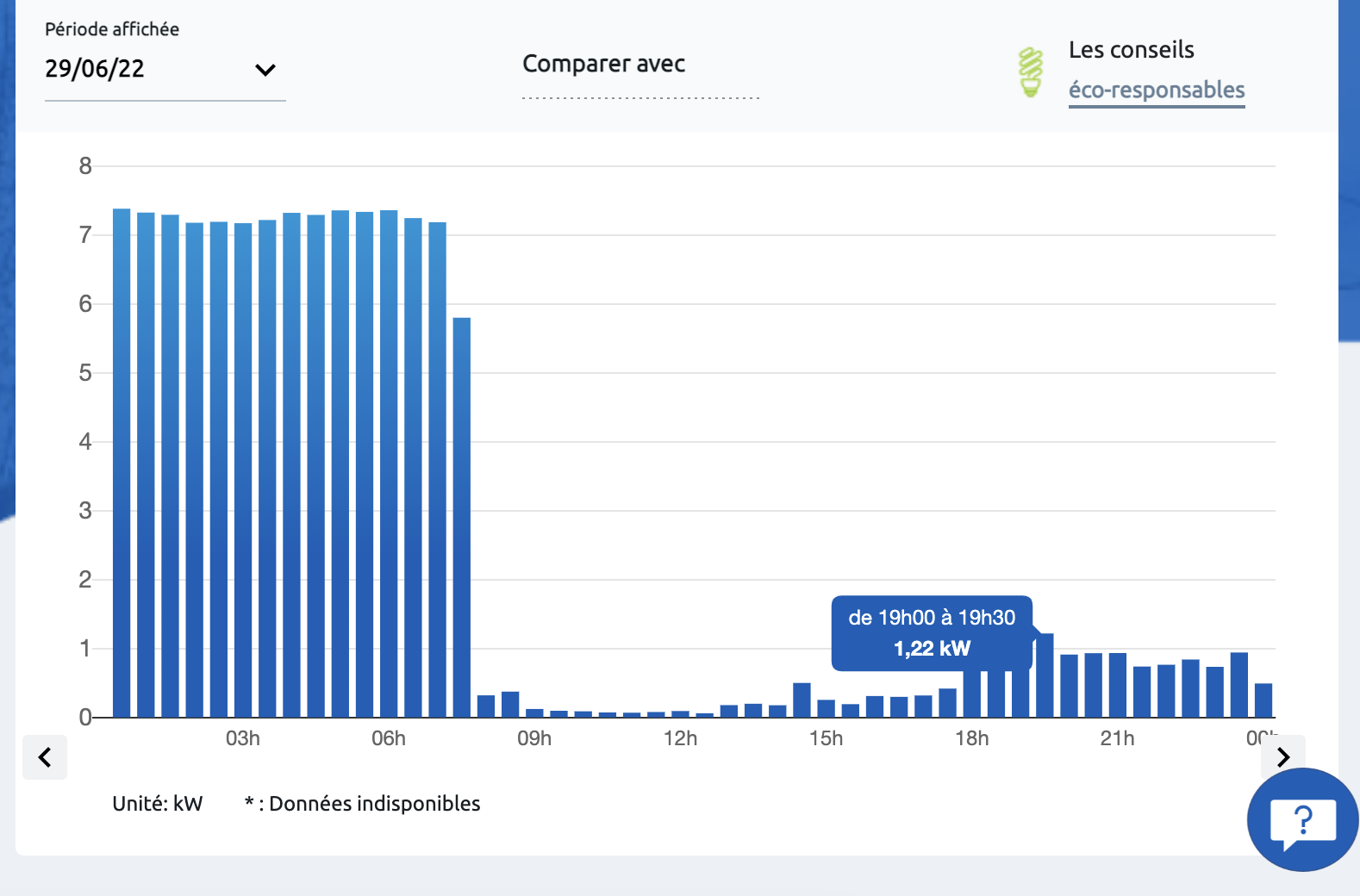Click the Unité: kW label

point(158,804)
